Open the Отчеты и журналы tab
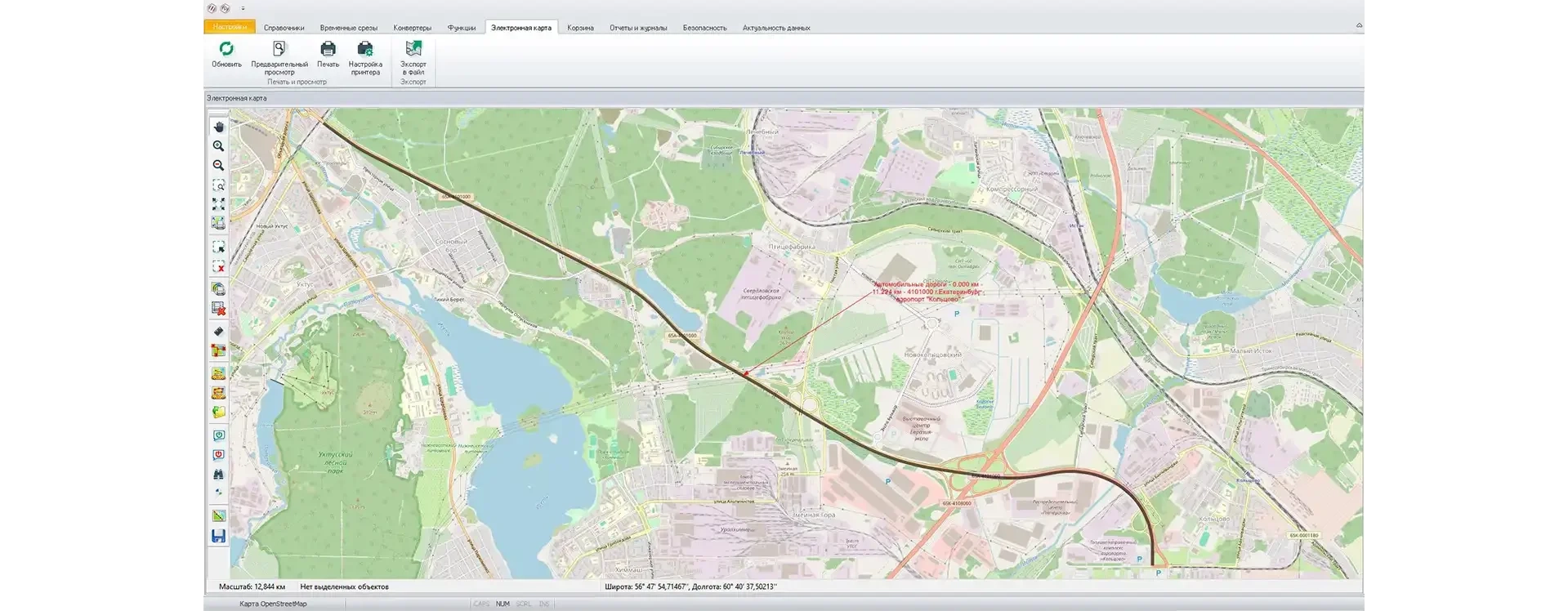The width and height of the screenshot is (1568, 611). pyautogui.click(x=638, y=28)
